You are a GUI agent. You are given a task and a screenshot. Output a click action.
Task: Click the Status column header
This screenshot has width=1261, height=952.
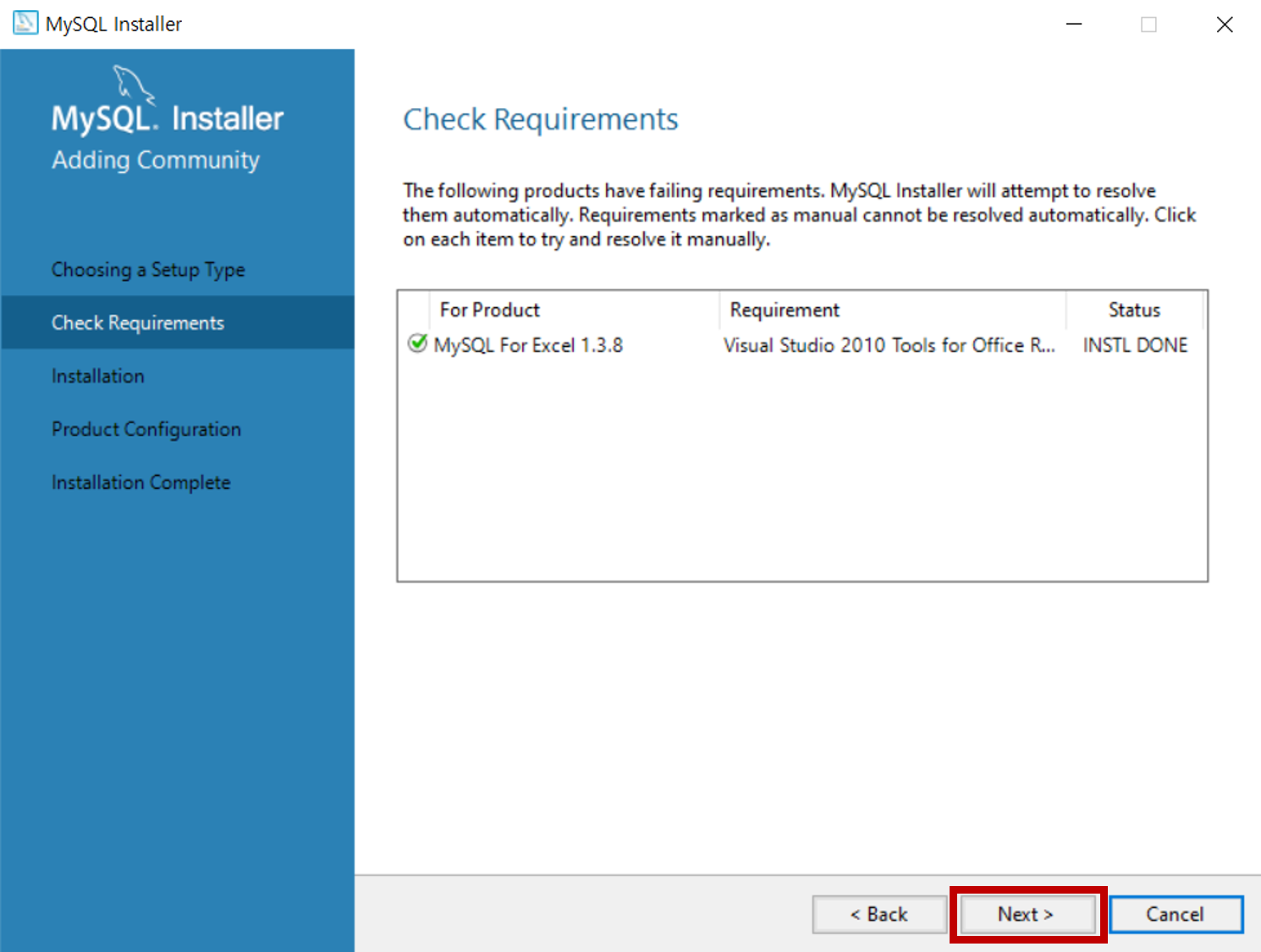pos(1134,310)
